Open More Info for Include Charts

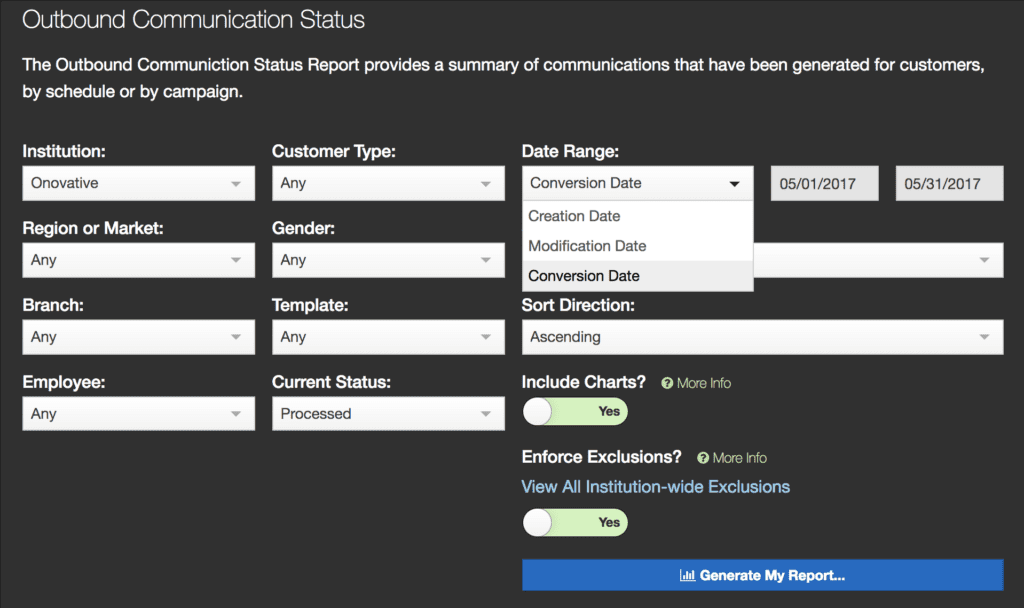point(703,383)
